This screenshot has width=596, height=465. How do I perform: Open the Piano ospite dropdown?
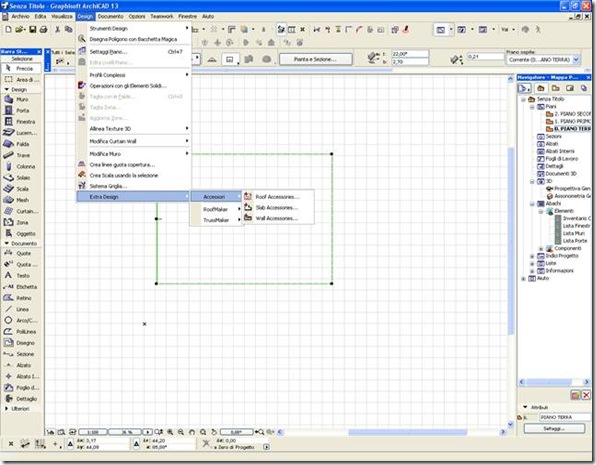576,60
